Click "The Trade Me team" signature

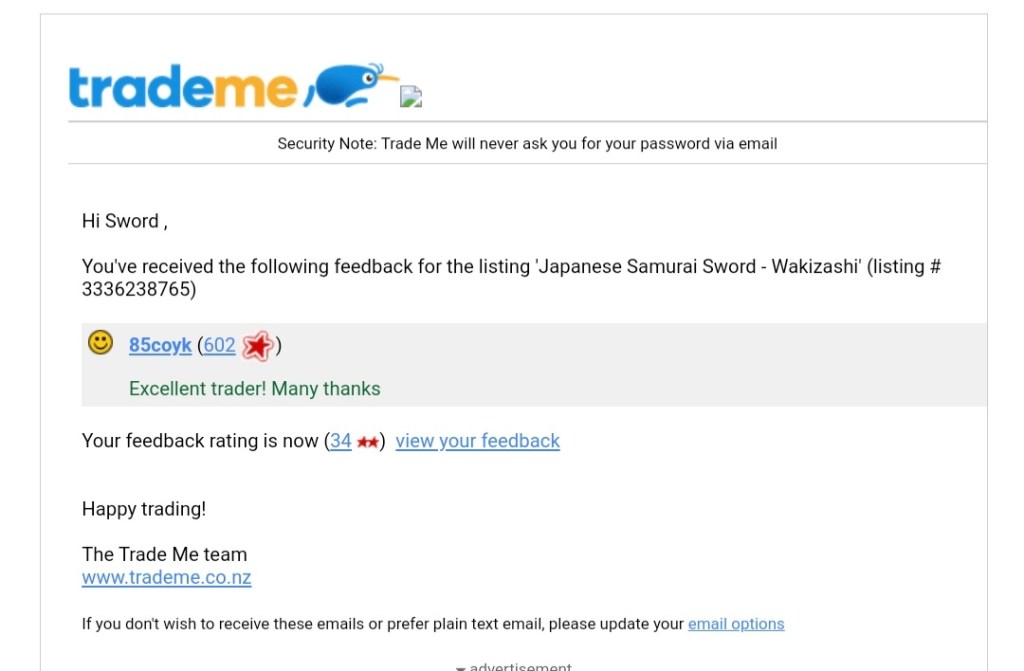(x=164, y=554)
